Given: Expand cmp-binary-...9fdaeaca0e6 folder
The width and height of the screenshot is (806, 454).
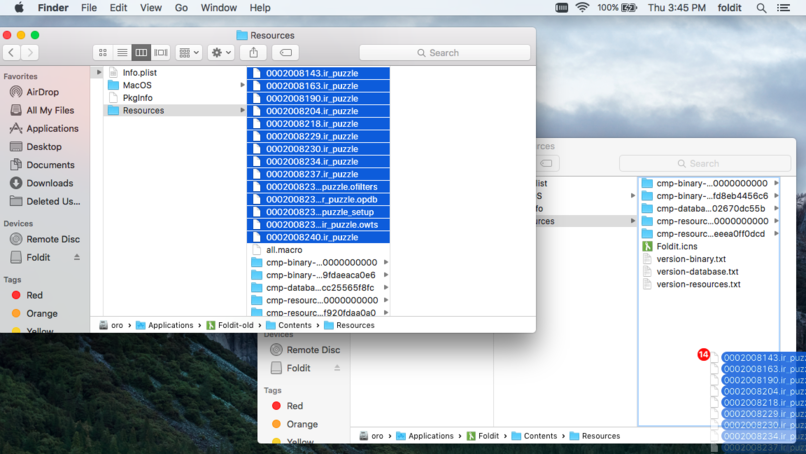Looking at the screenshot, I should 386,275.
